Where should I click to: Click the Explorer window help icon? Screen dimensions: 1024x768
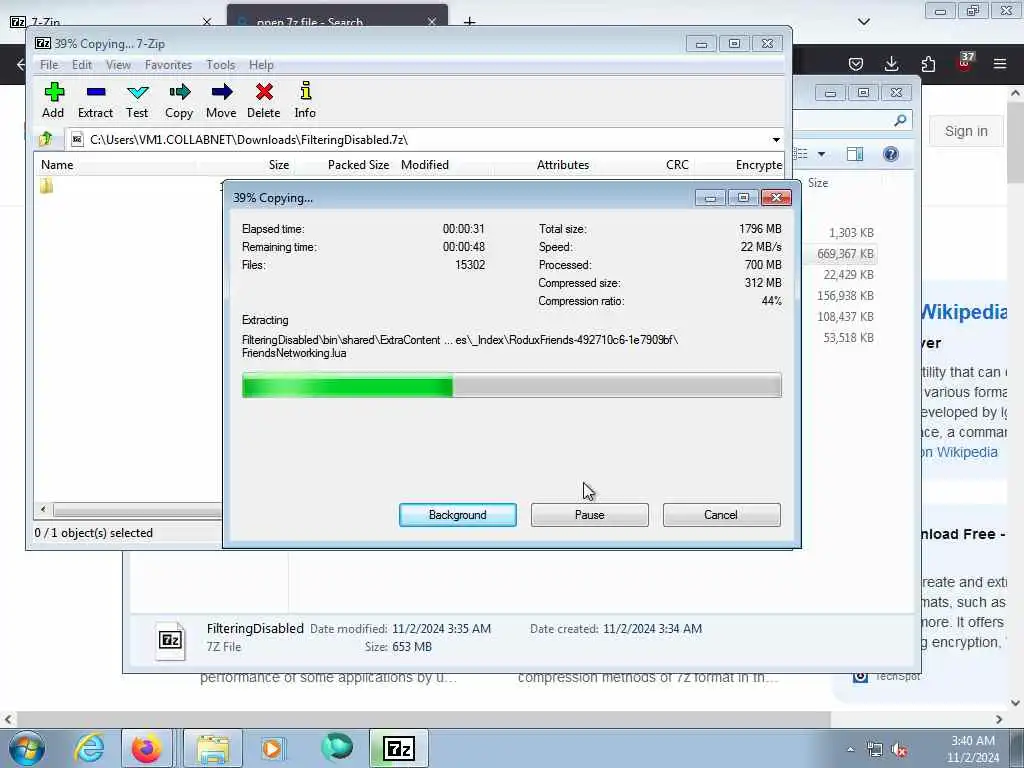891,154
